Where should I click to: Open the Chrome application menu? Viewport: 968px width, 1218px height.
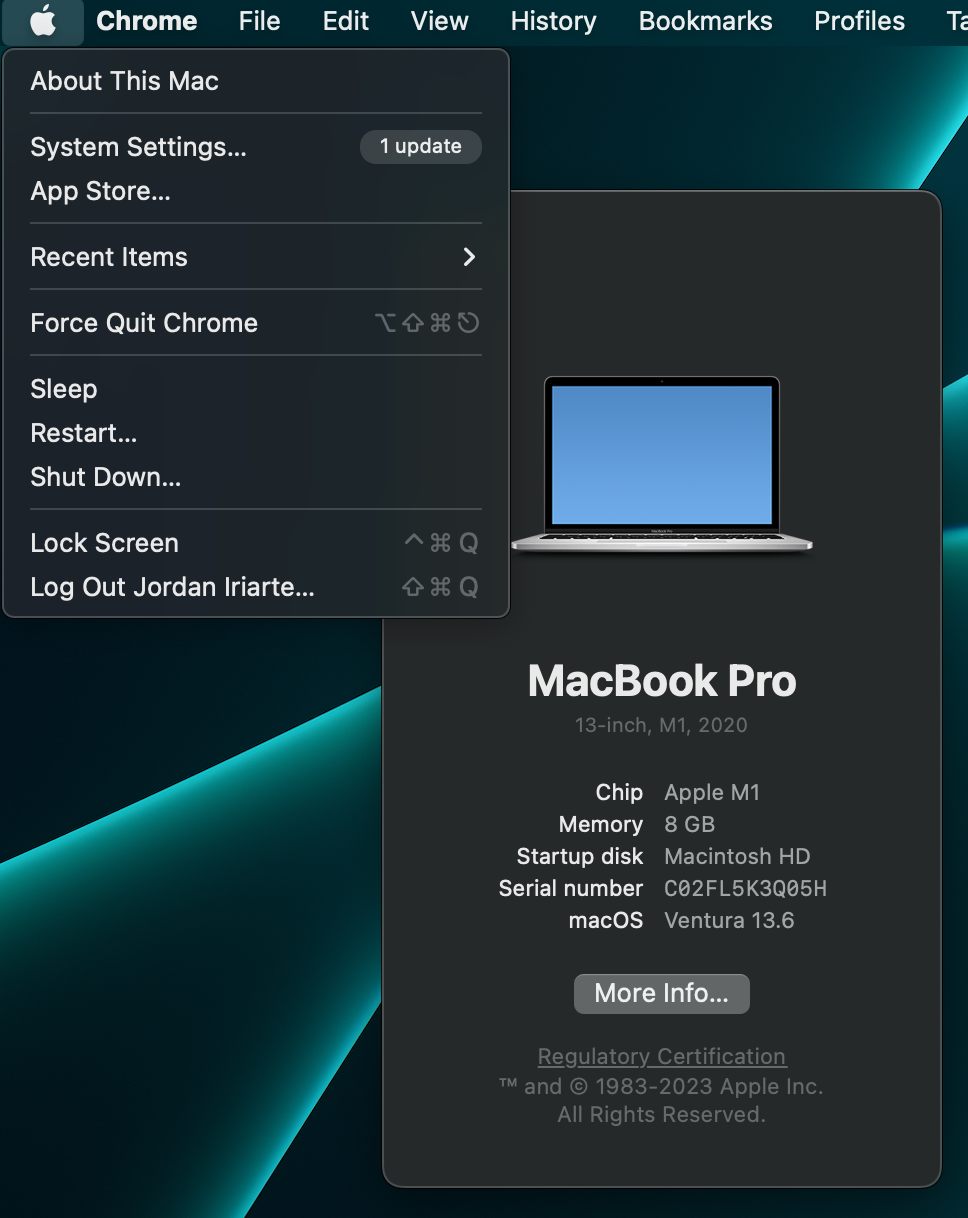(146, 21)
